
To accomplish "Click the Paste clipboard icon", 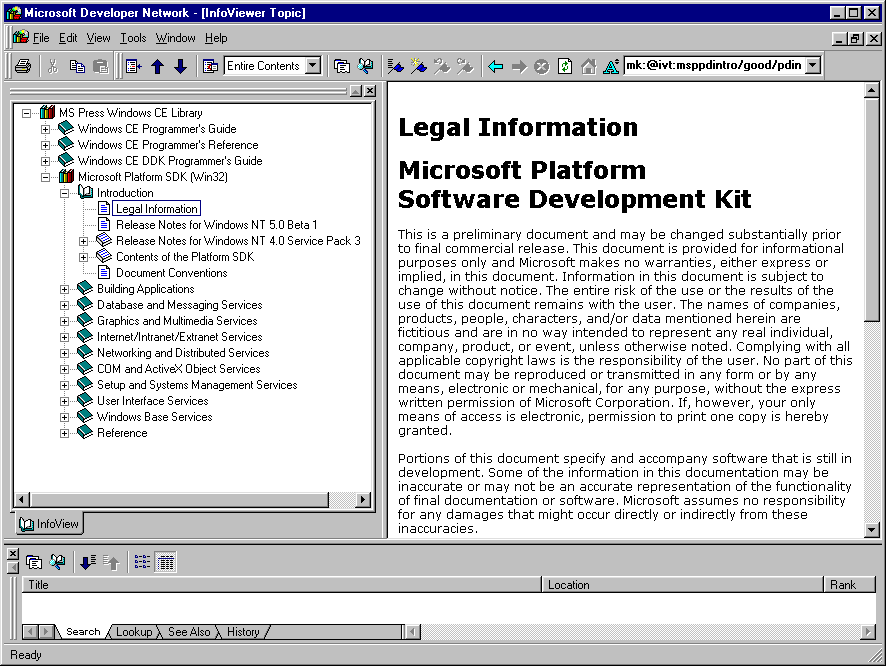I will coord(101,66).
